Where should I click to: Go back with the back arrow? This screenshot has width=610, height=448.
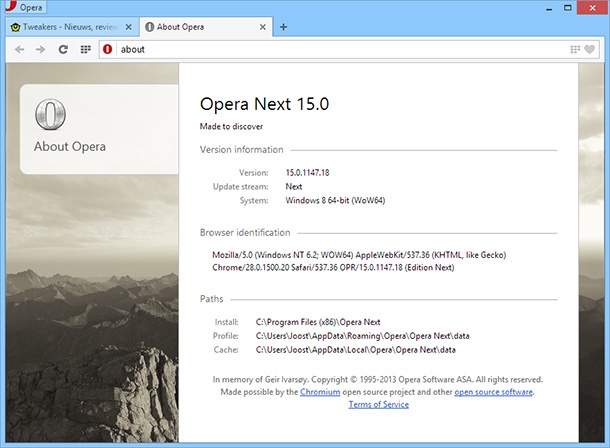coord(19,49)
